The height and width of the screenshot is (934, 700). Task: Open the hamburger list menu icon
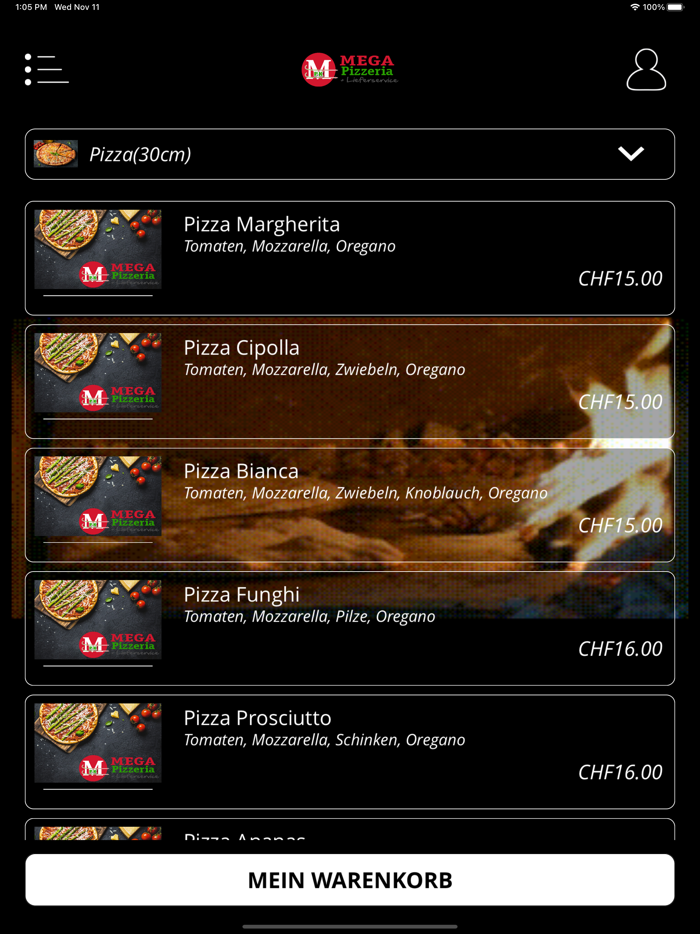[x=46, y=69]
